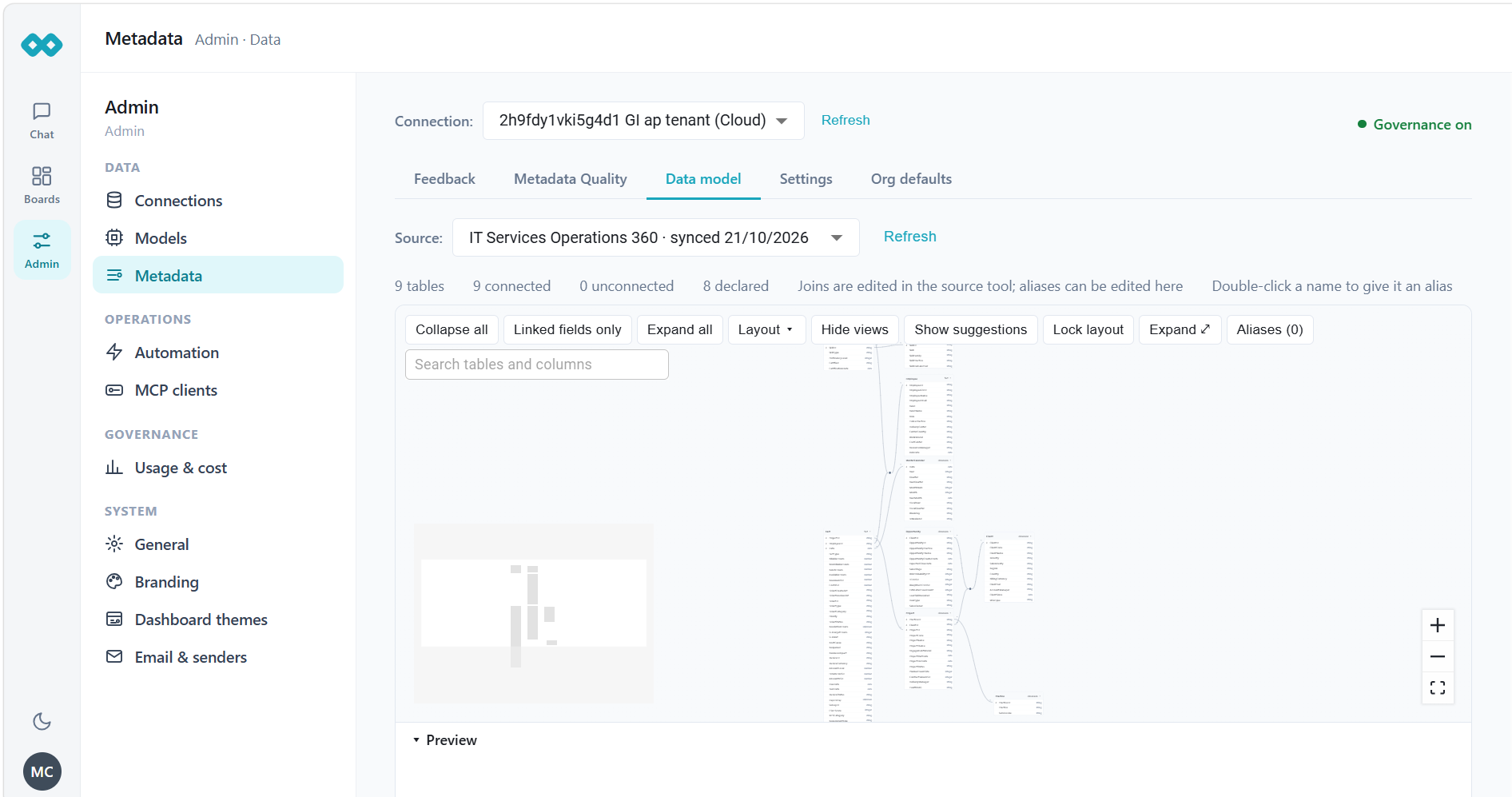
Task: Go to Models in the sidebar
Action: click(x=218, y=238)
